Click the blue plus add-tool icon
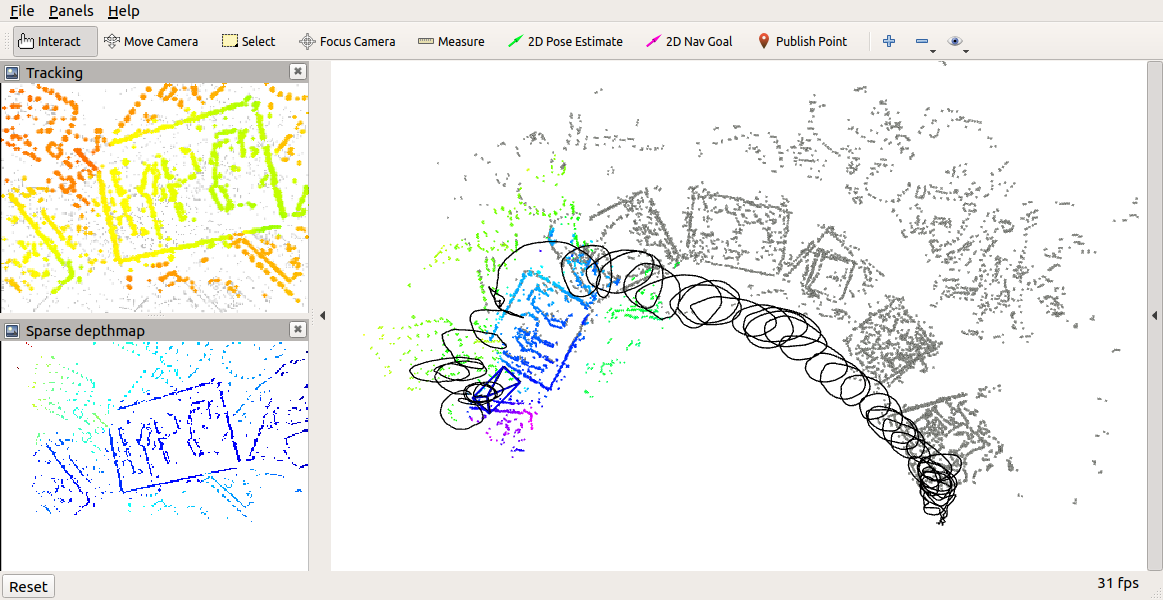The height and width of the screenshot is (600, 1163). click(889, 42)
